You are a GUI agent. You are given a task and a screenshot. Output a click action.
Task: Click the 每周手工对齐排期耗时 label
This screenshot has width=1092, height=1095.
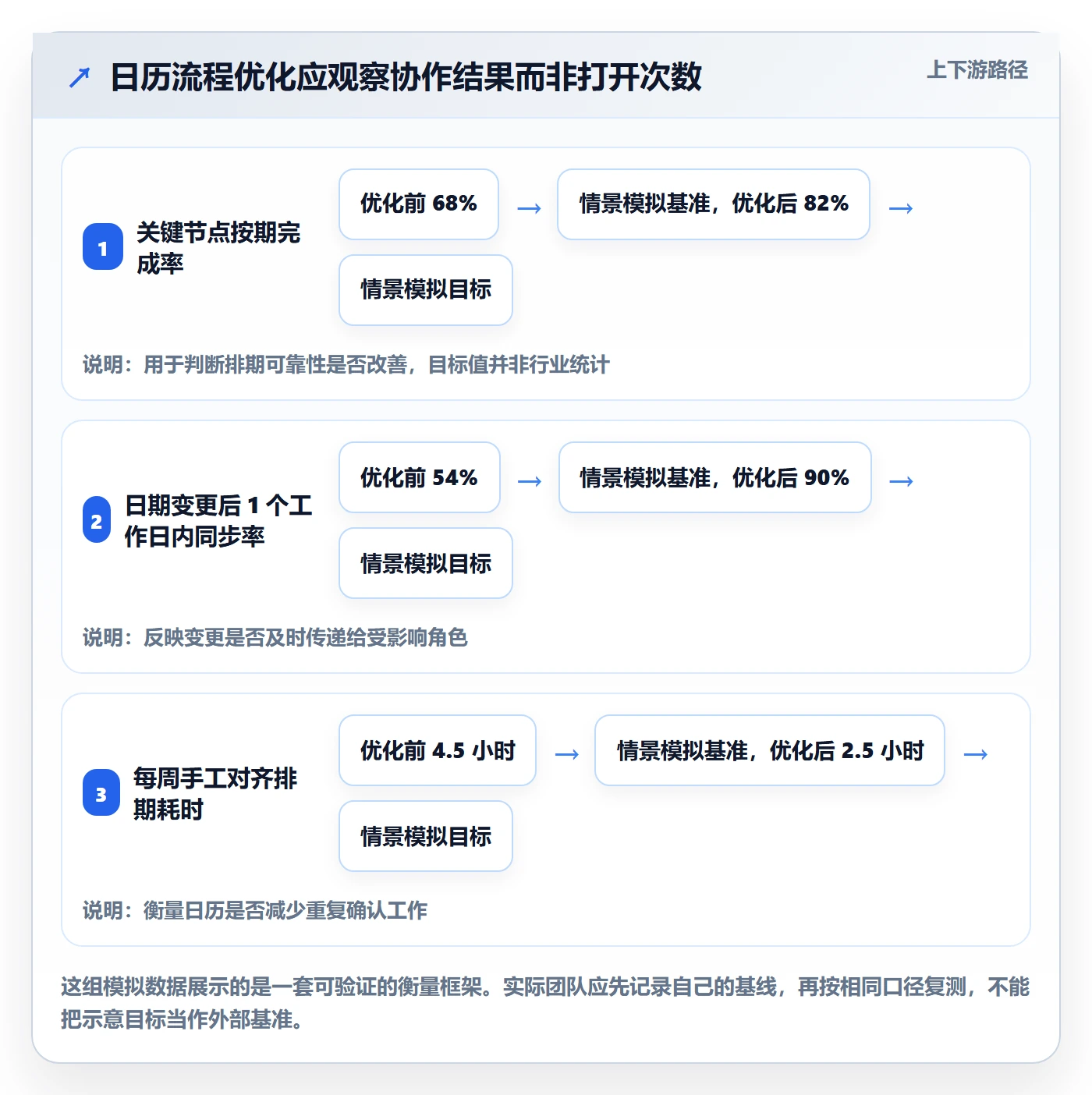coord(215,793)
